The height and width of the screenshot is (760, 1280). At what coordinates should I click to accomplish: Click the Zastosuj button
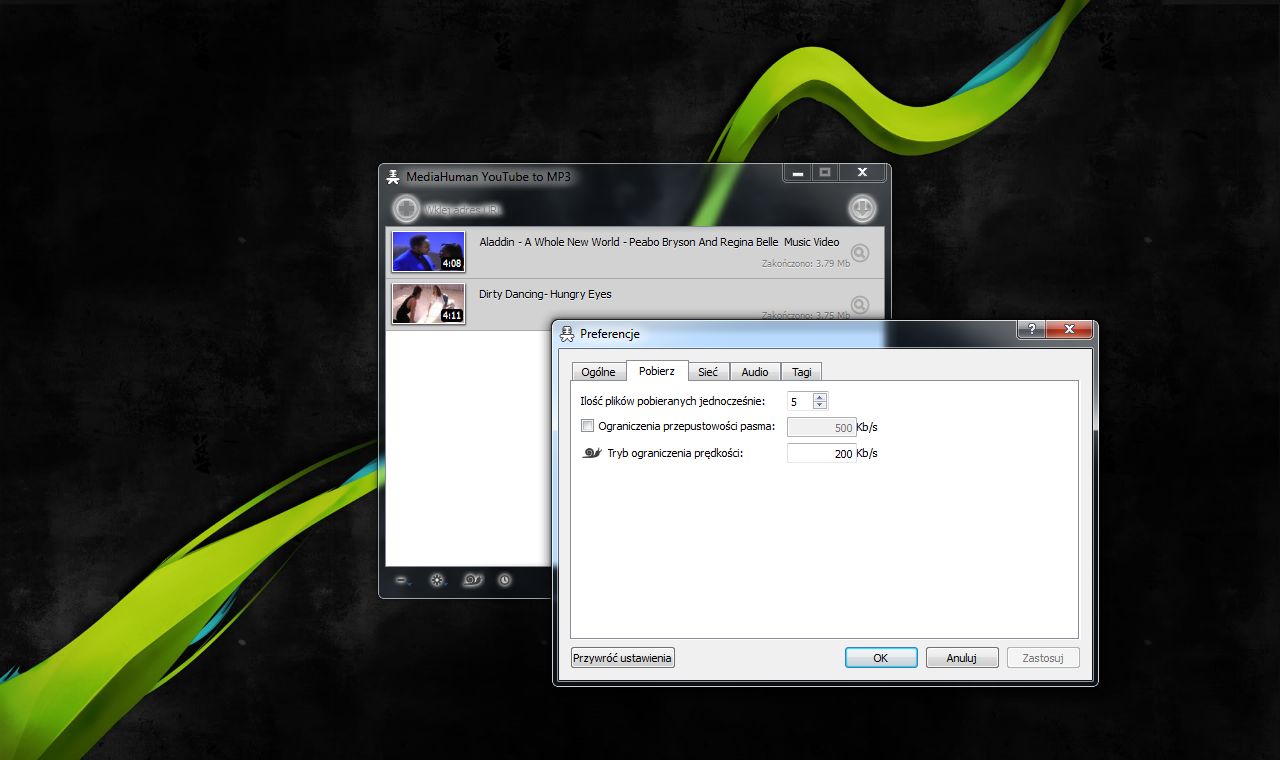click(1043, 658)
